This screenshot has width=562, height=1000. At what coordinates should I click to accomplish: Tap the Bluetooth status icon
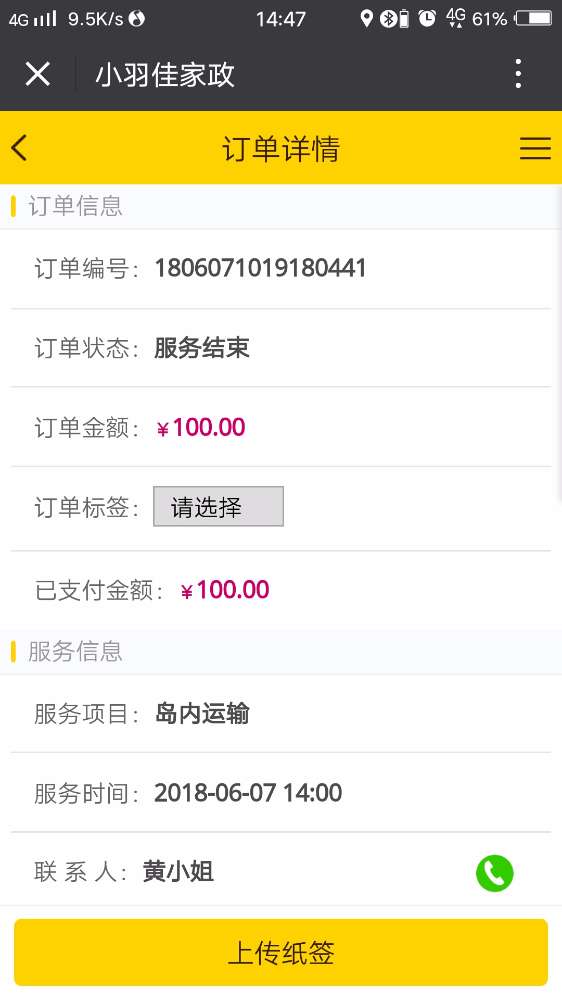[x=388, y=18]
